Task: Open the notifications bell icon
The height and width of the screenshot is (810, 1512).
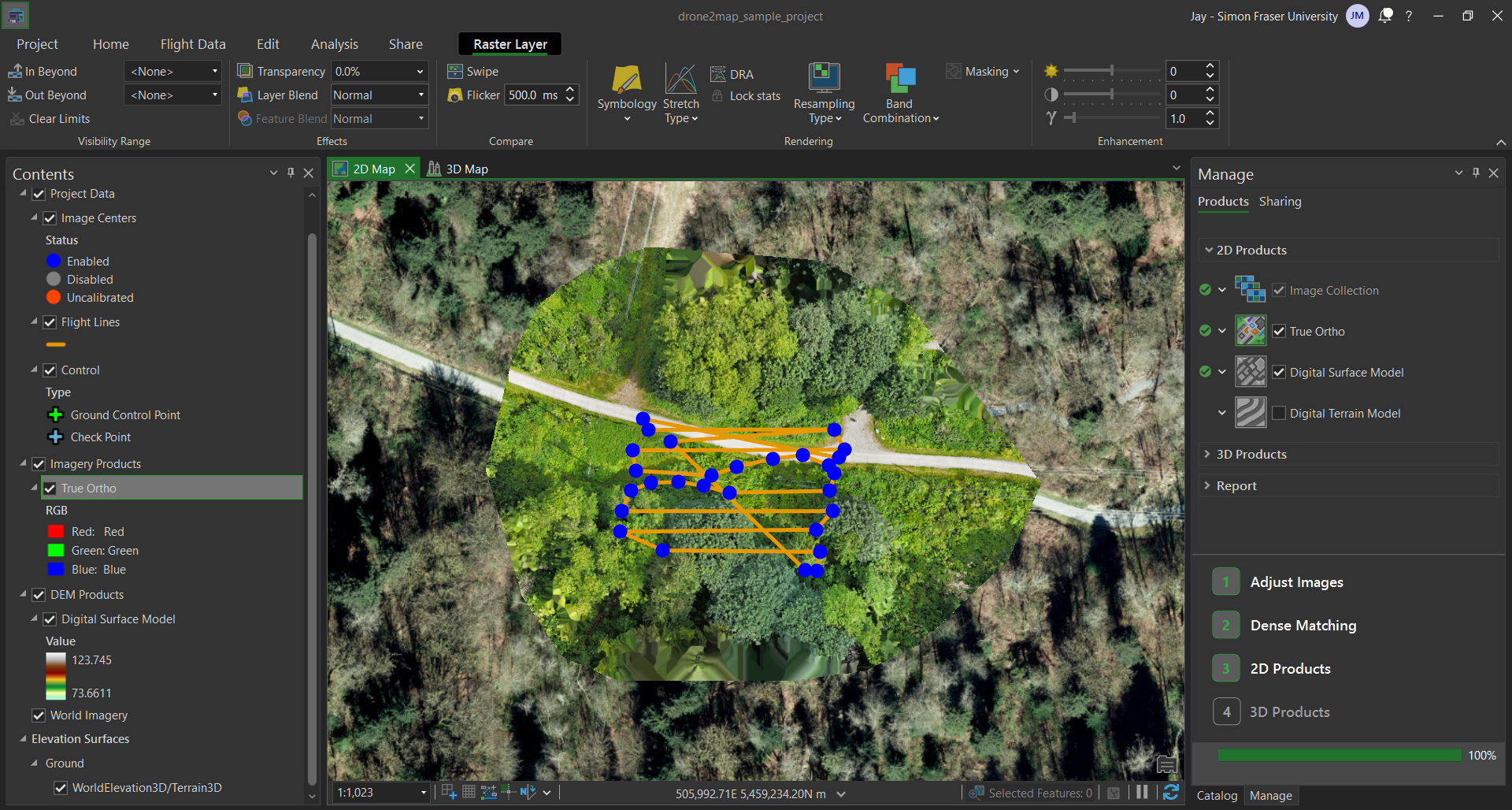Action: point(1385,16)
